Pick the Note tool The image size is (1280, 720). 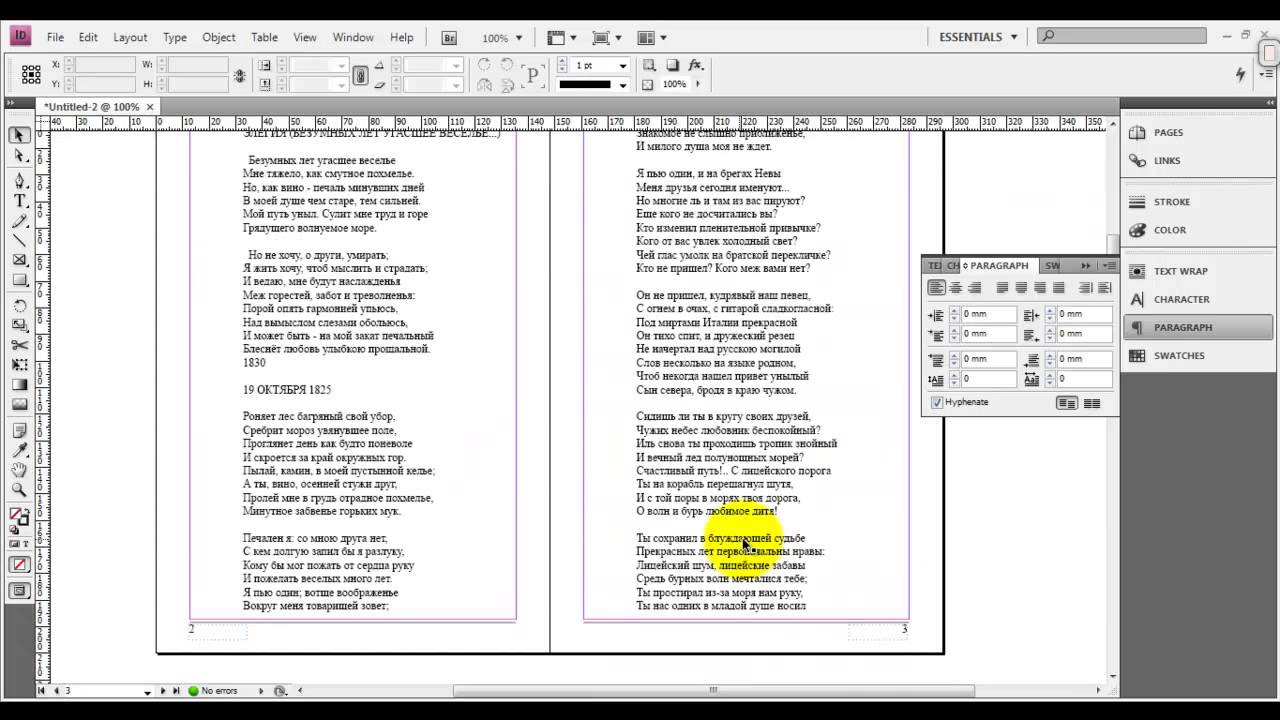(19, 430)
